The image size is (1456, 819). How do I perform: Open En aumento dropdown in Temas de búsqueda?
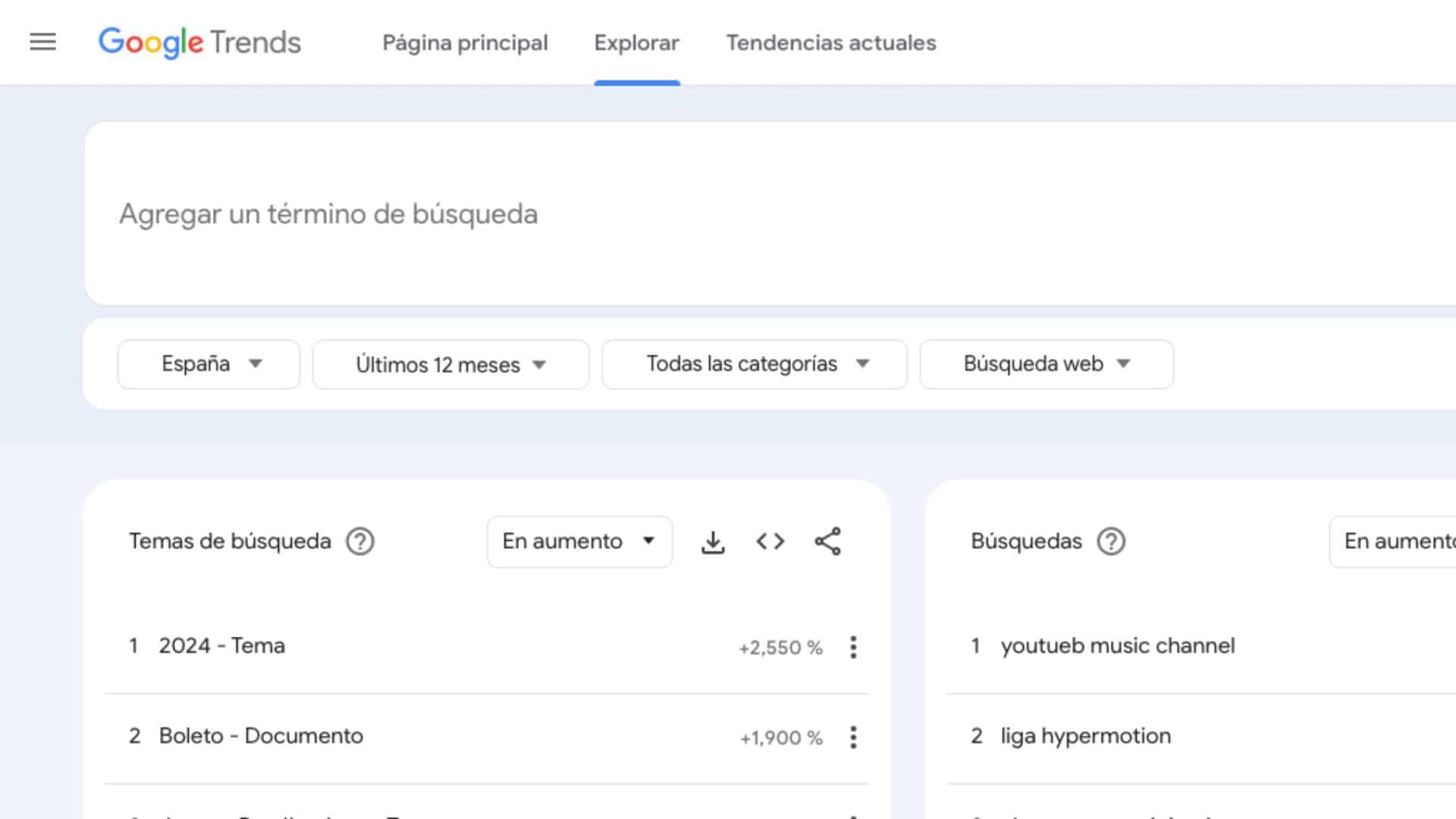click(x=579, y=541)
